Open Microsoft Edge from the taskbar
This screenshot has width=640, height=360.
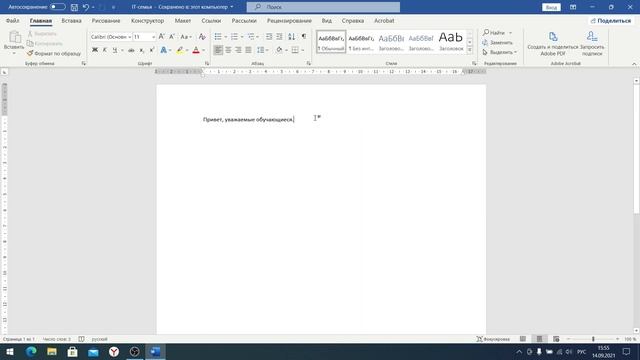point(31,351)
